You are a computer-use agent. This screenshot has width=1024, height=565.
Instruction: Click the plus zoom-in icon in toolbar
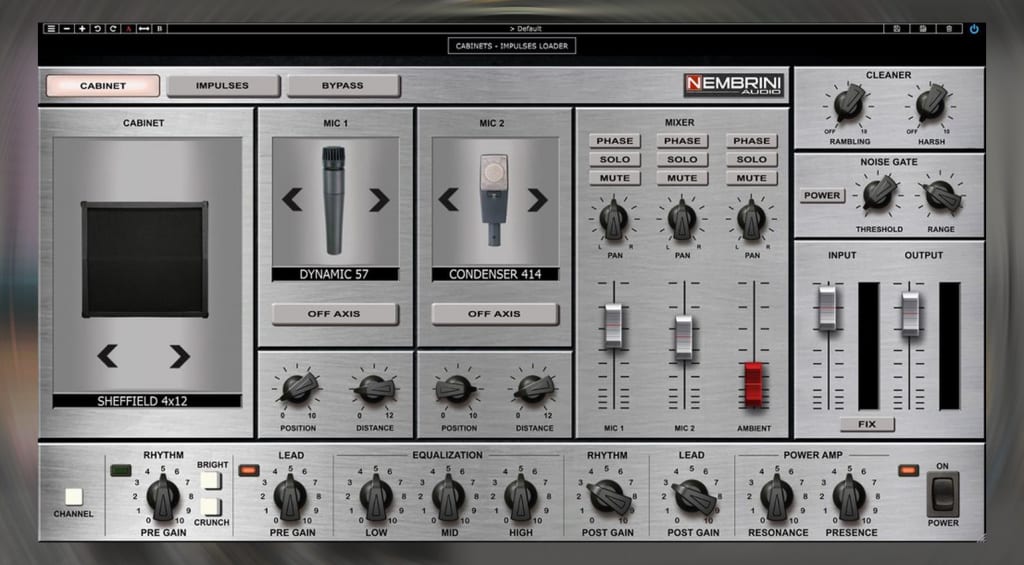coord(82,29)
